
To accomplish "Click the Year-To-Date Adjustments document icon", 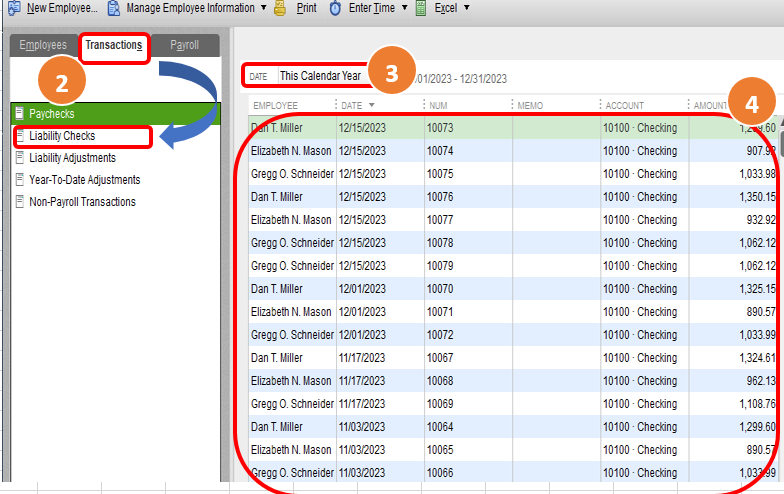I will point(20,180).
